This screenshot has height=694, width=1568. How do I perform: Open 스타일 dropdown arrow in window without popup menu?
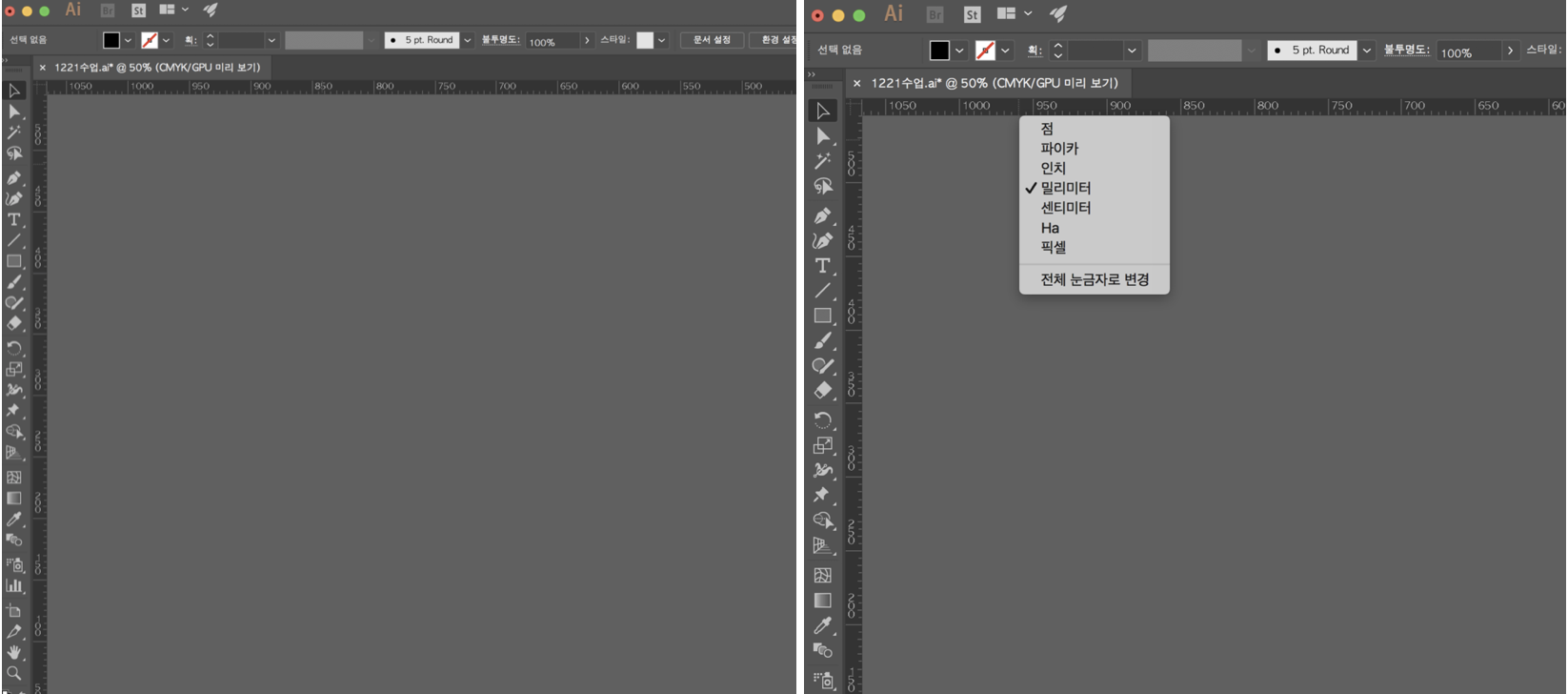click(661, 40)
